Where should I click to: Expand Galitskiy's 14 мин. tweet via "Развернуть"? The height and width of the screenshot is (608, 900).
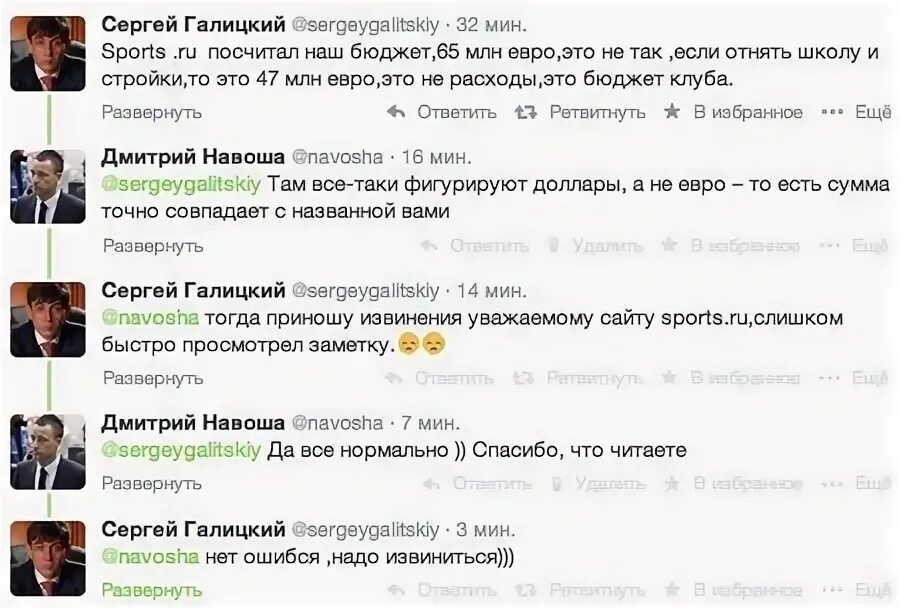coord(152,378)
